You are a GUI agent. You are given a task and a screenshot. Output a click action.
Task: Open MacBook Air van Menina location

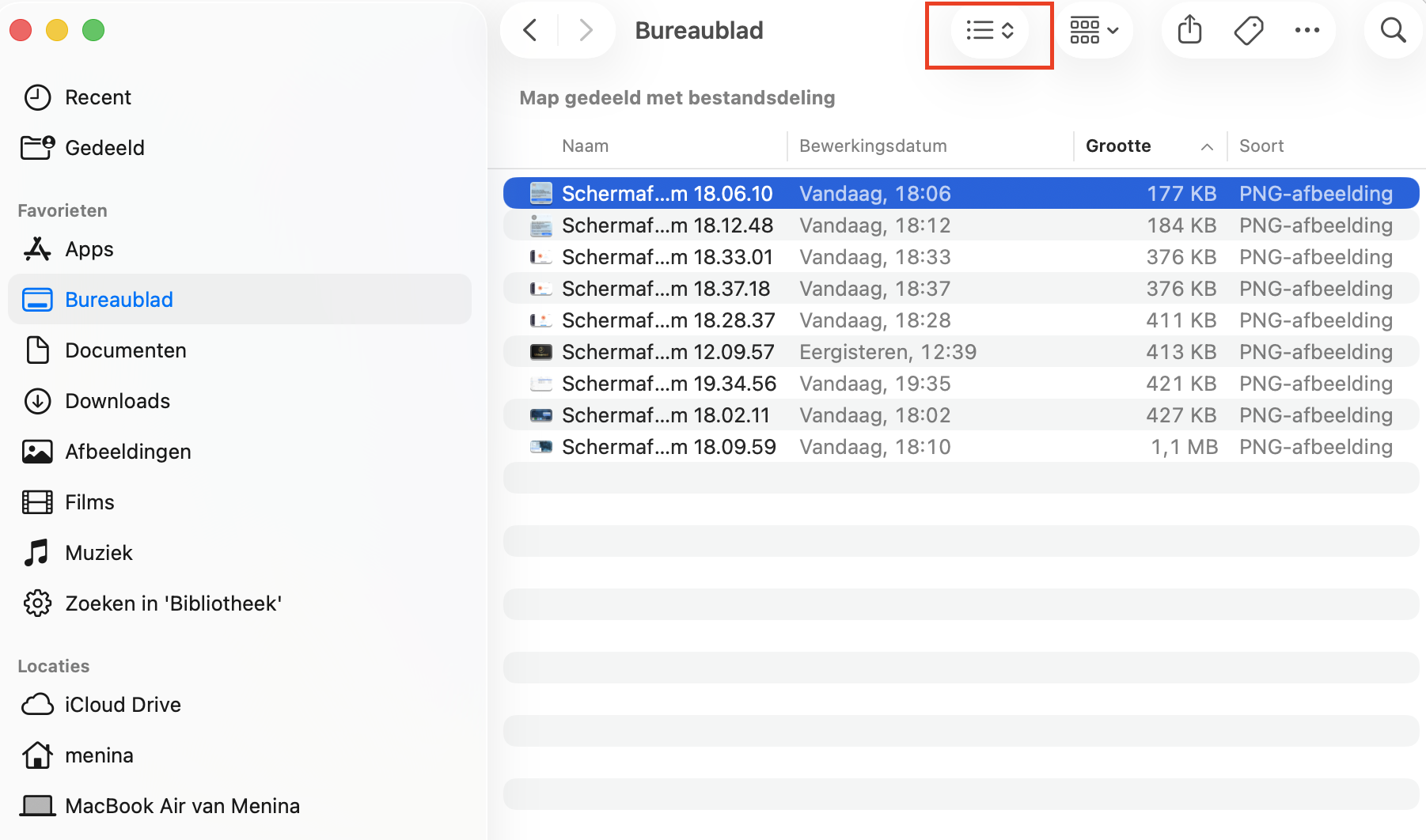182,806
